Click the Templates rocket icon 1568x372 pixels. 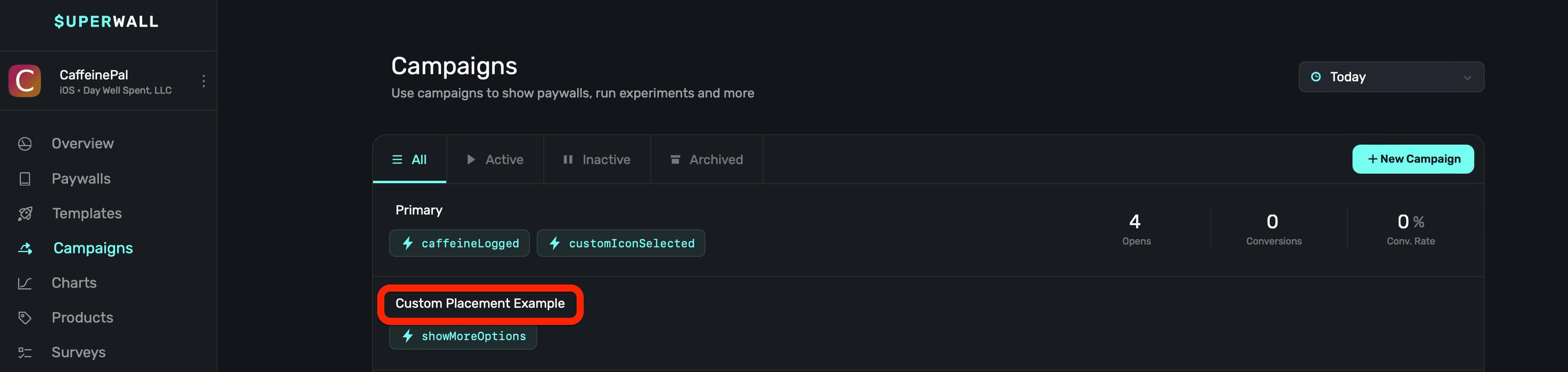pos(25,214)
